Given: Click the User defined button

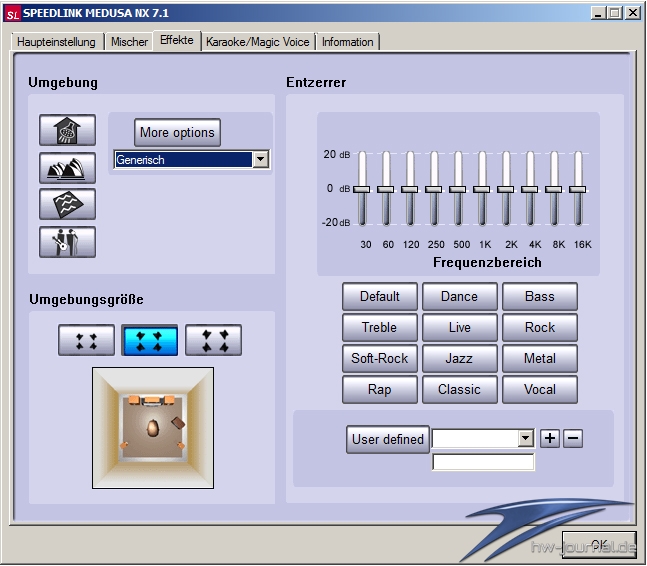Looking at the screenshot, I should 388,439.
